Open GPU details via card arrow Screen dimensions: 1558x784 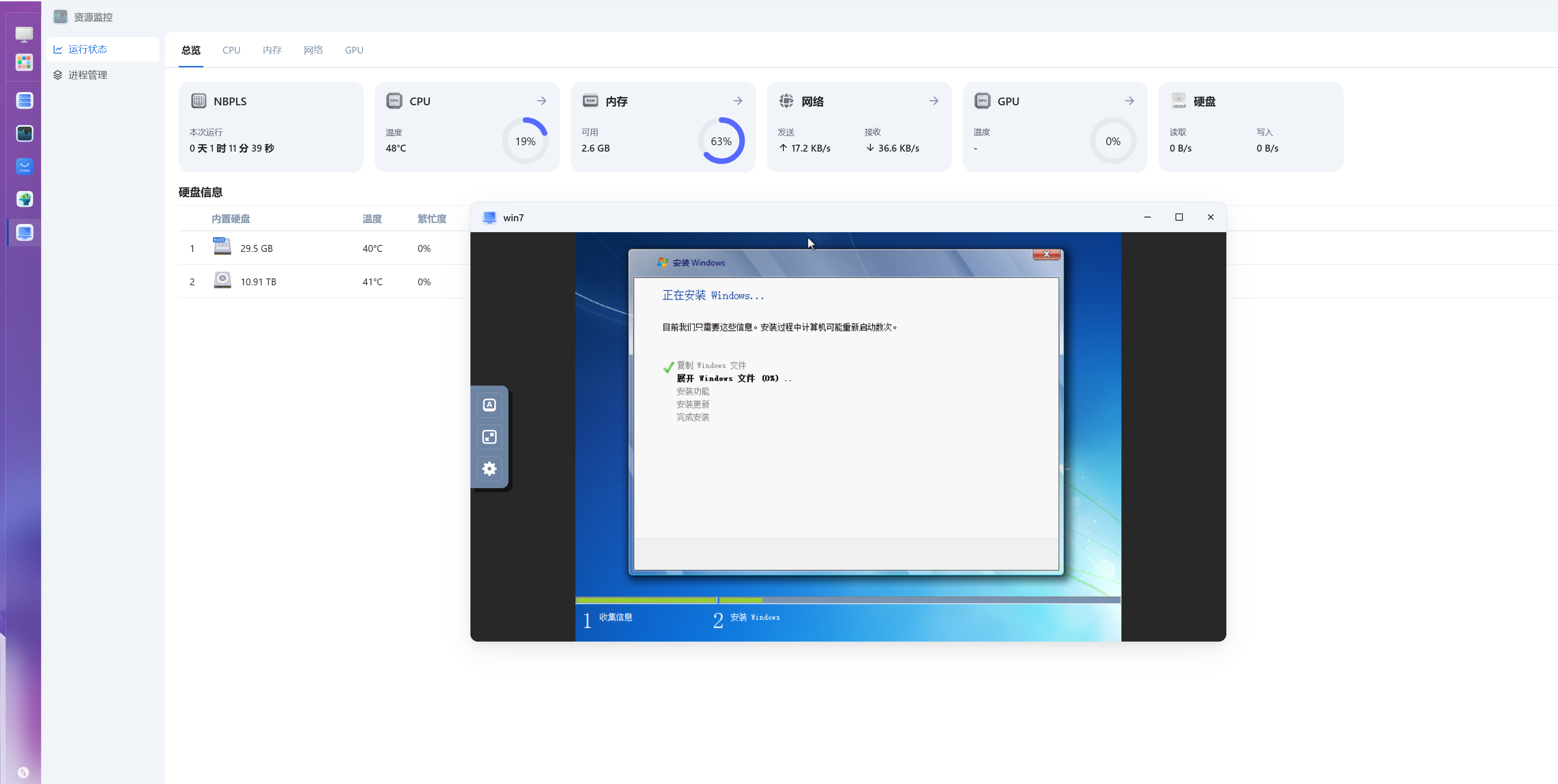pos(1129,101)
